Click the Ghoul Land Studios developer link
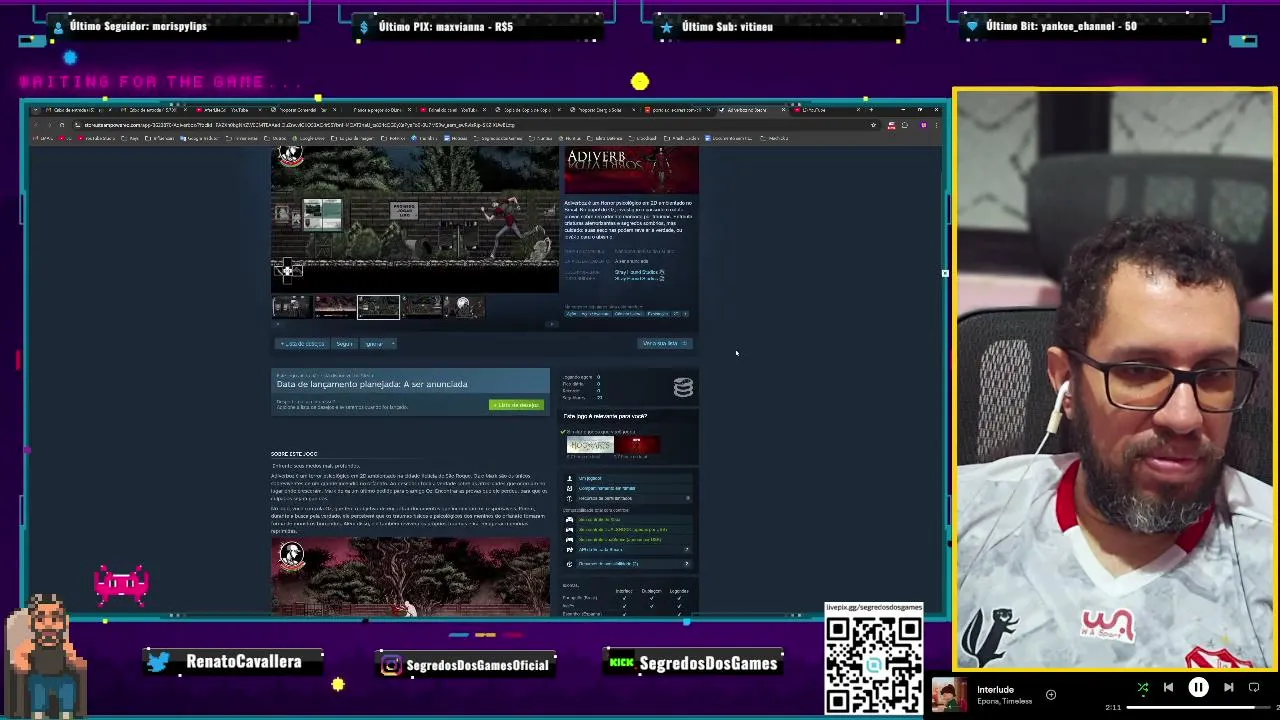This screenshot has width=1280, height=720. click(x=637, y=272)
